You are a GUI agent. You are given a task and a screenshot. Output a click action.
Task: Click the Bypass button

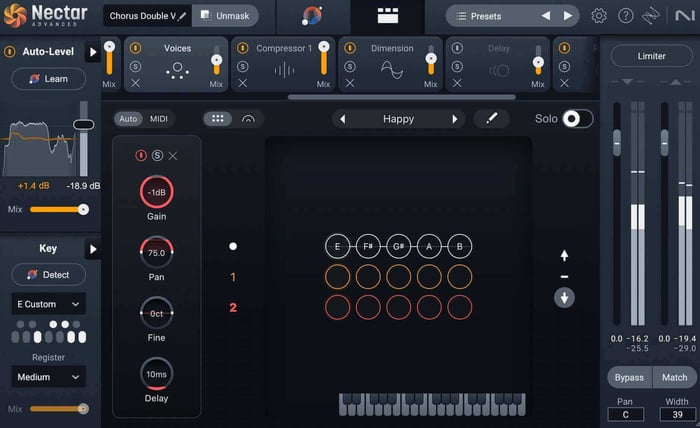(x=629, y=378)
